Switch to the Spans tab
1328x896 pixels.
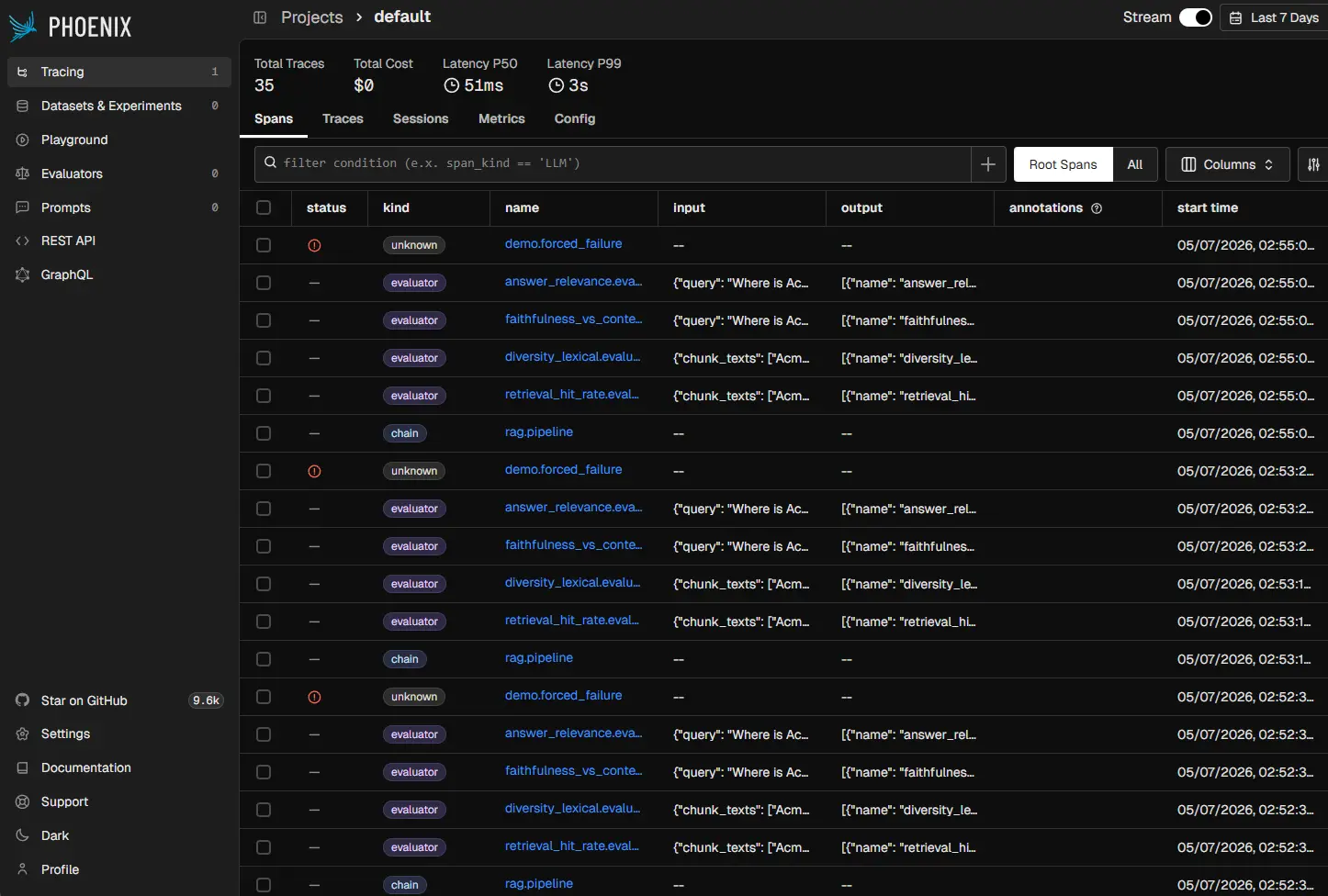coord(274,118)
